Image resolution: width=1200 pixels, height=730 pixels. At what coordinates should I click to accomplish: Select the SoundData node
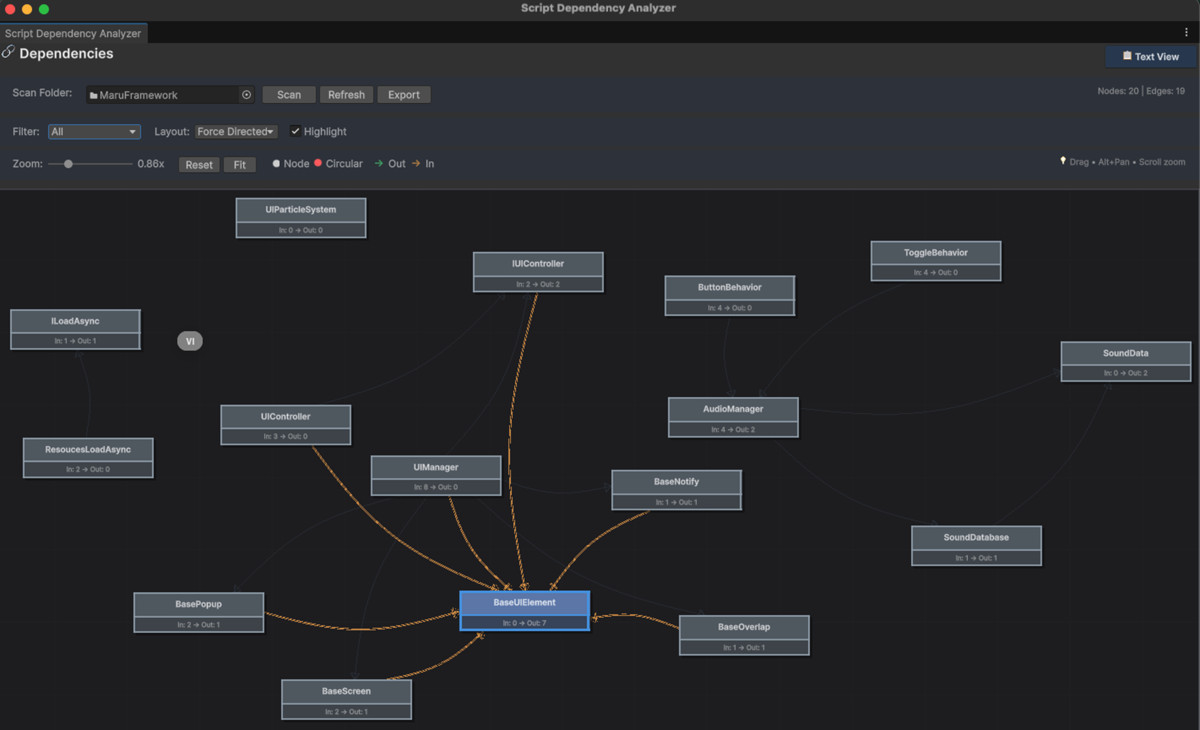1126,361
